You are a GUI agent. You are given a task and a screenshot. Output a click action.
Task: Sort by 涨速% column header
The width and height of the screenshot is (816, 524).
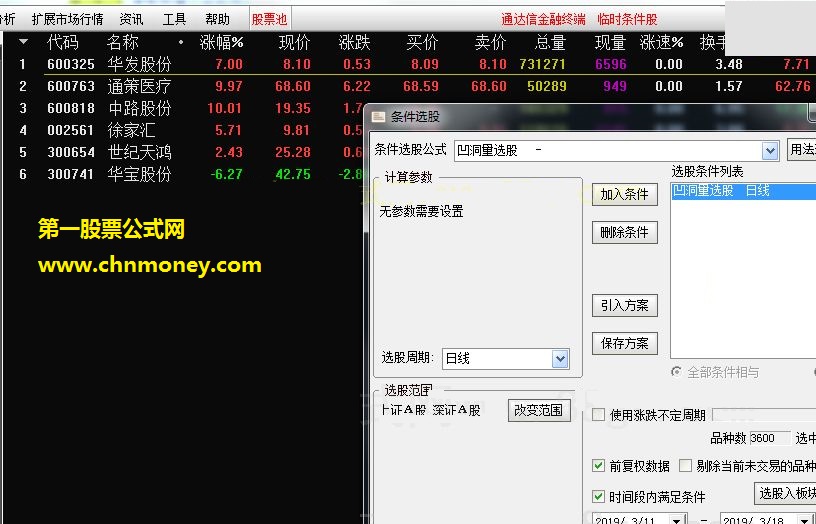click(661, 42)
